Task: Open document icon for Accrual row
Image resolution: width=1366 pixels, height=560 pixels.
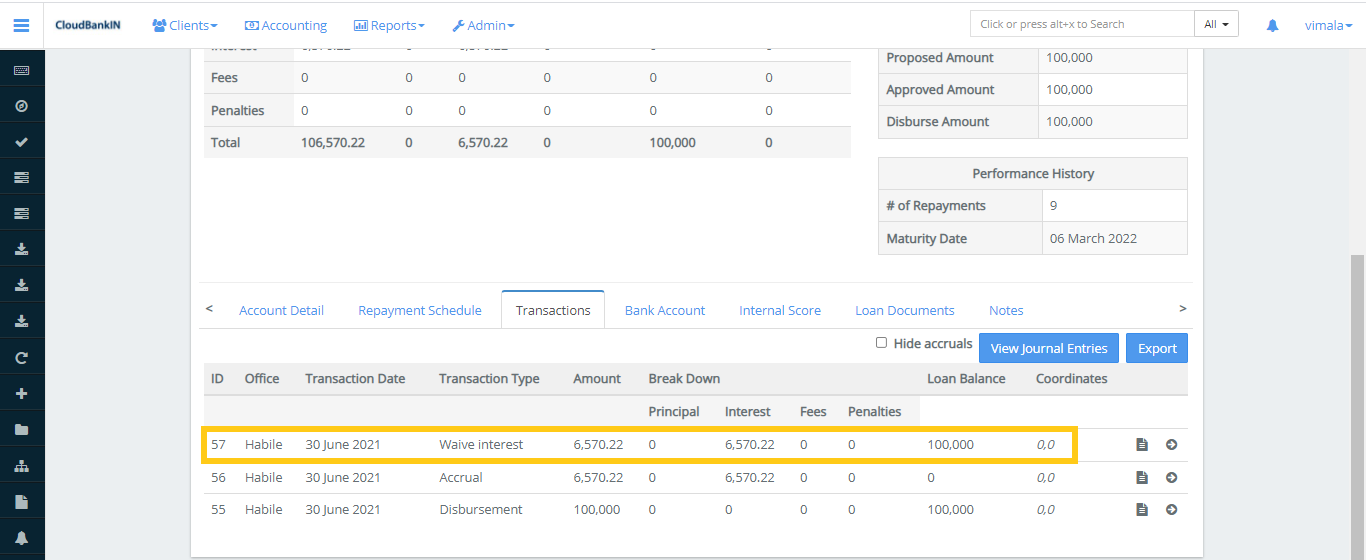Action: (1142, 478)
